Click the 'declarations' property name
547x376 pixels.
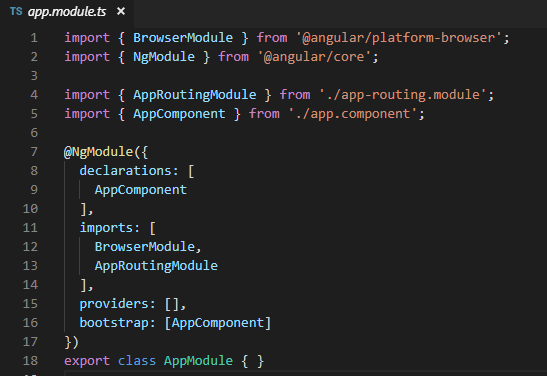point(125,171)
